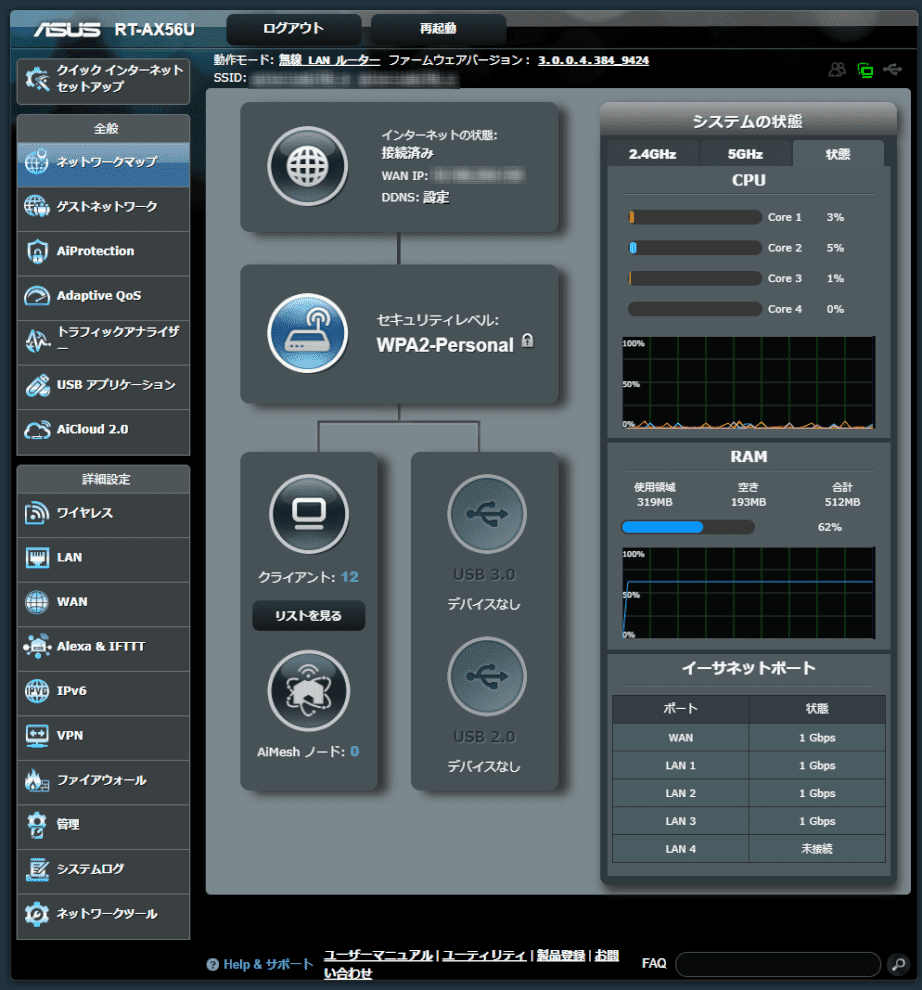This screenshot has width=922, height=990.
Task: Click the USB status icon top right
Action: [x=892, y=69]
